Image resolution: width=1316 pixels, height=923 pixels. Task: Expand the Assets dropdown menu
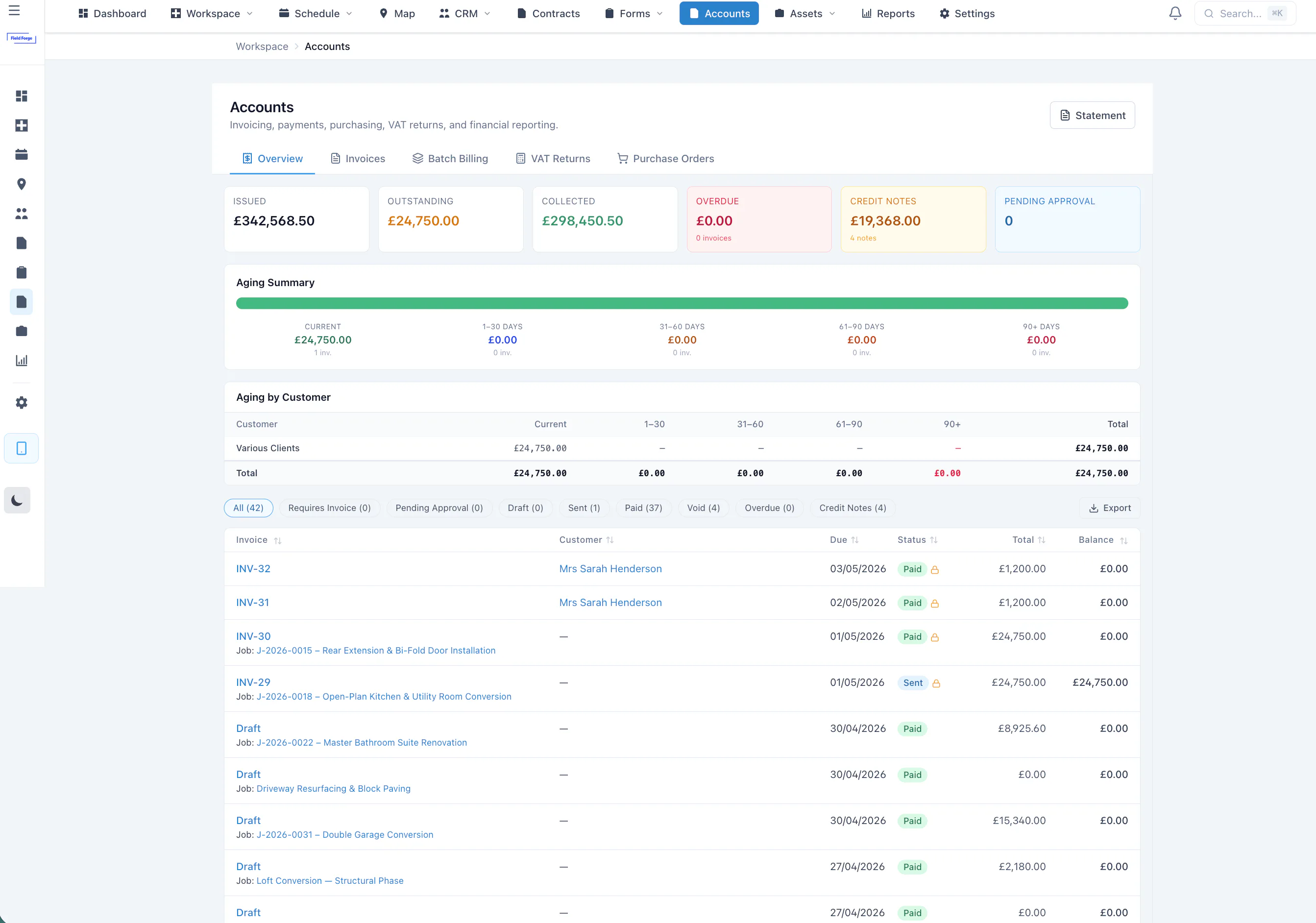click(804, 13)
